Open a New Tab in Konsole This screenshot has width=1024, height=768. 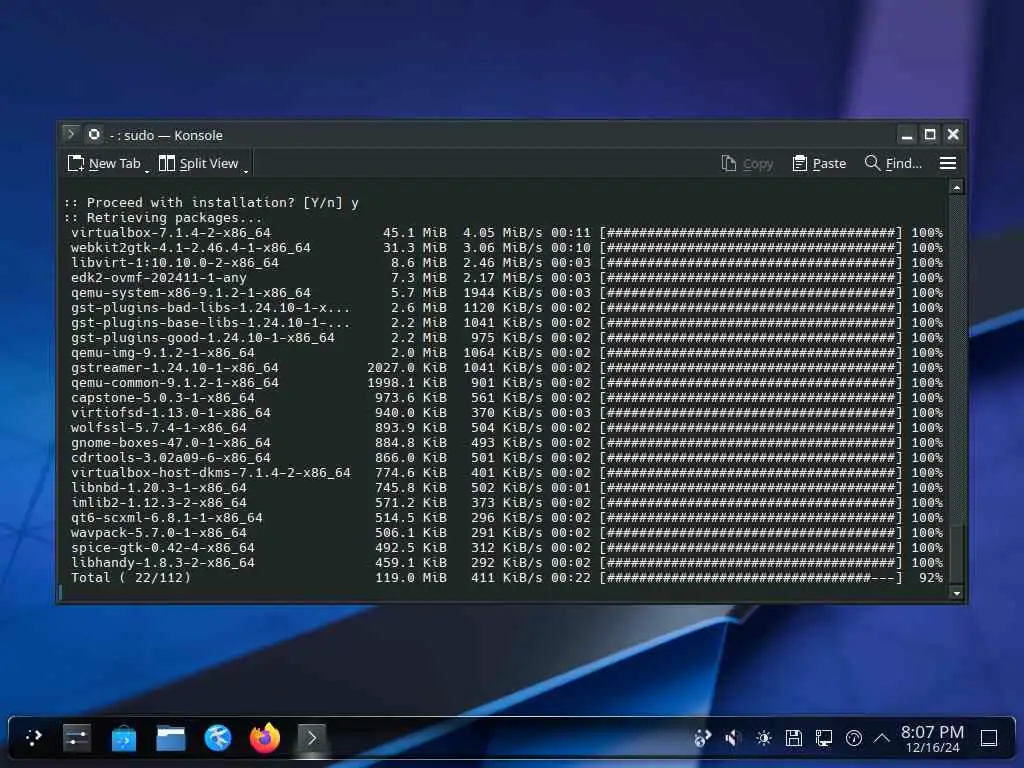coord(104,163)
